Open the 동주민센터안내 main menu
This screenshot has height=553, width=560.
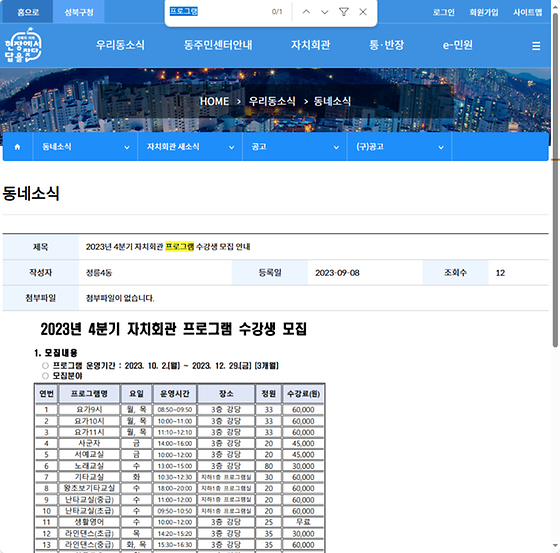pos(218,45)
